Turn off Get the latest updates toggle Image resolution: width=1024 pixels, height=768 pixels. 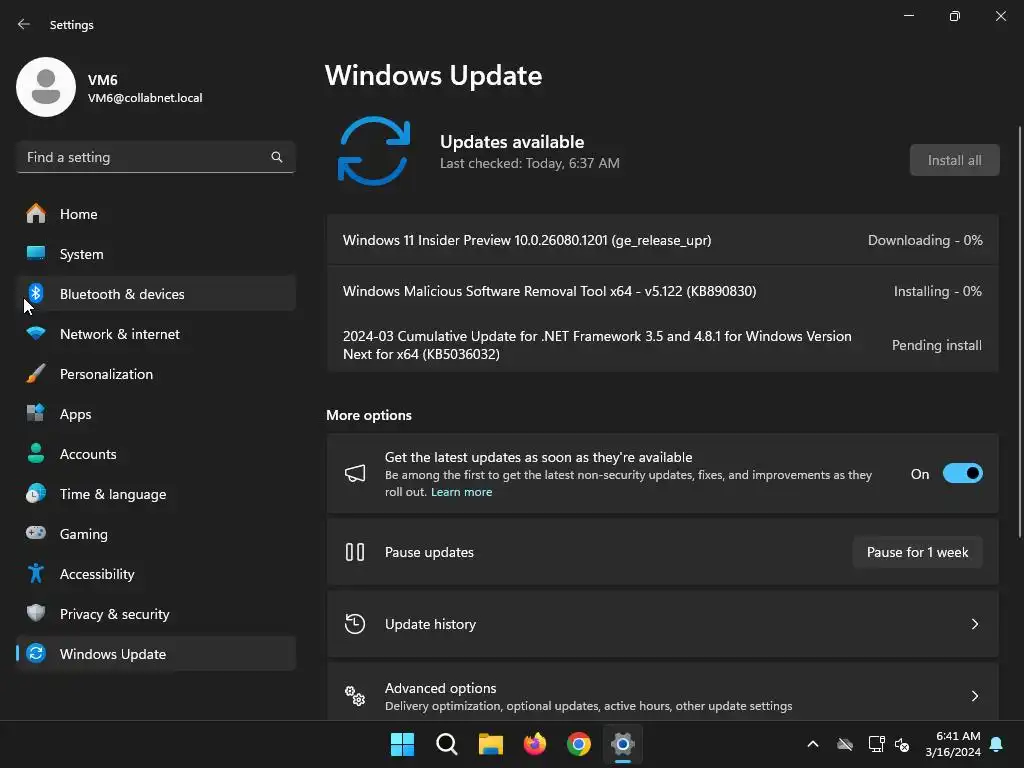(963, 473)
